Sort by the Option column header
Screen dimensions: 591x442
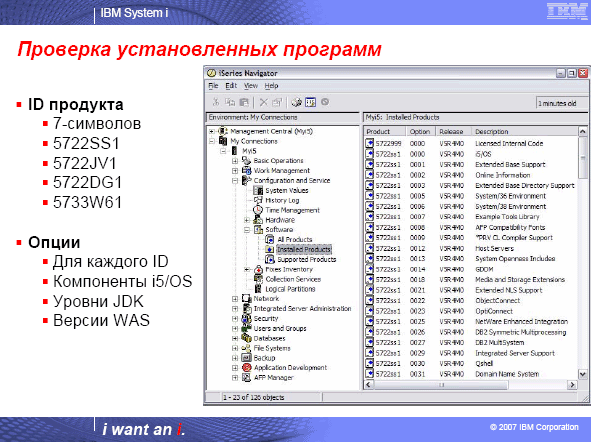(421, 132)
